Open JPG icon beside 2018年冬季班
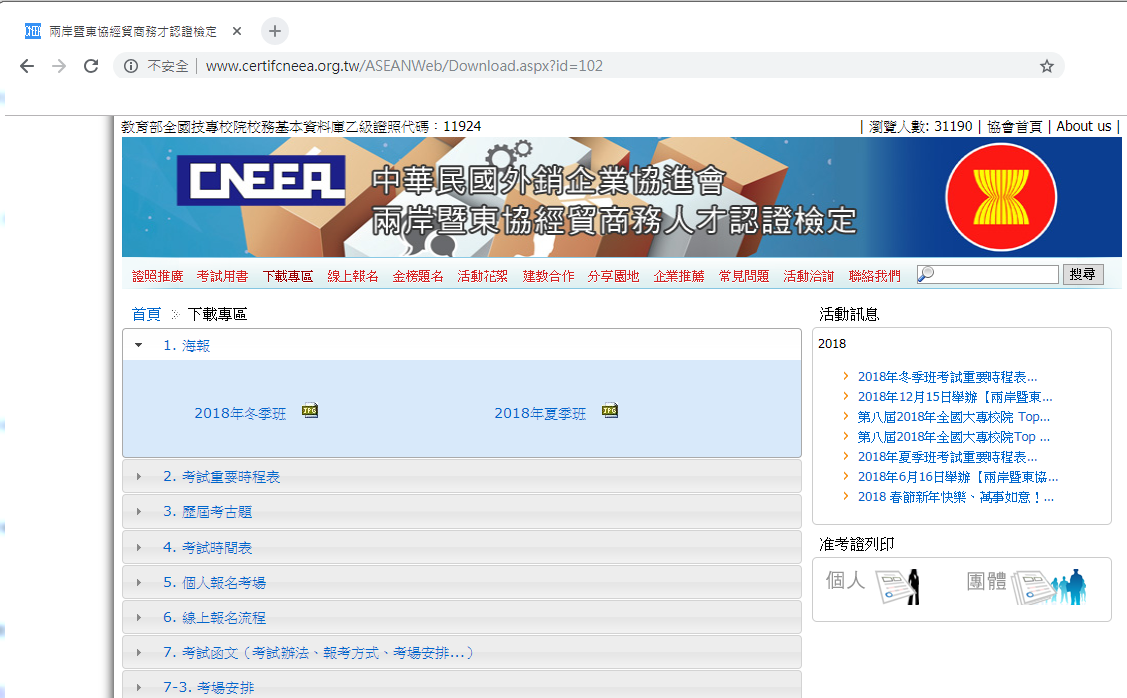1127x698 pixels. (x=310, y=410)
